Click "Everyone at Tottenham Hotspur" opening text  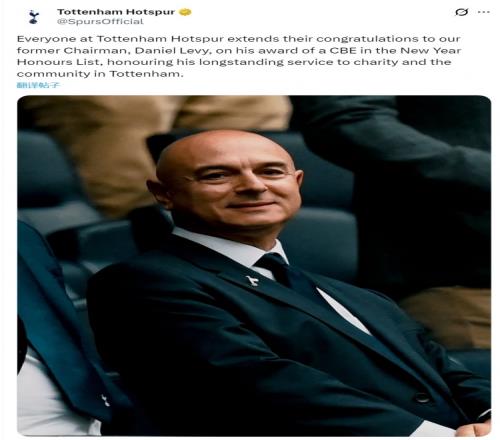click(120, 39)
